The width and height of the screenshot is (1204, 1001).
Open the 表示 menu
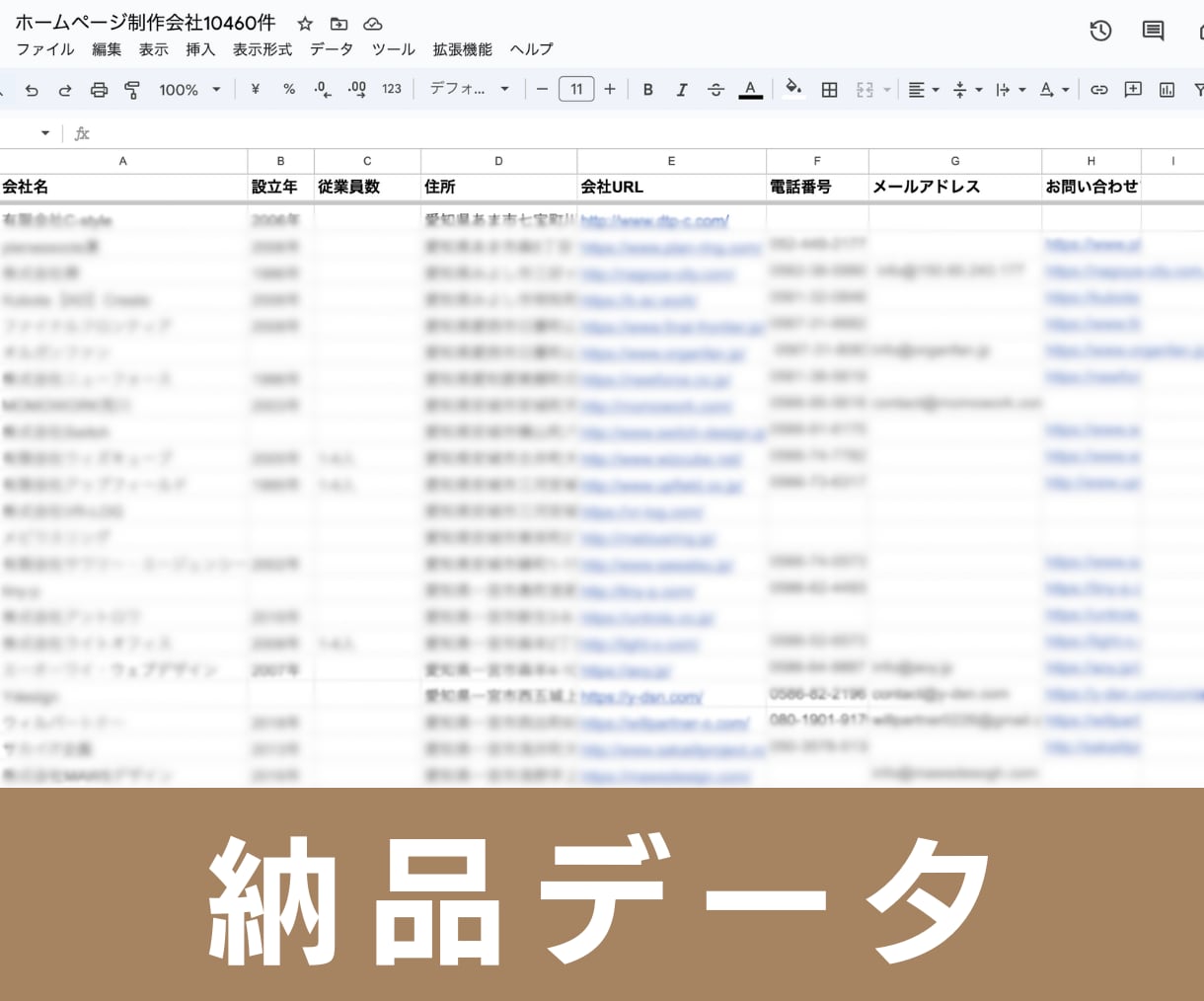coord(153,49)
